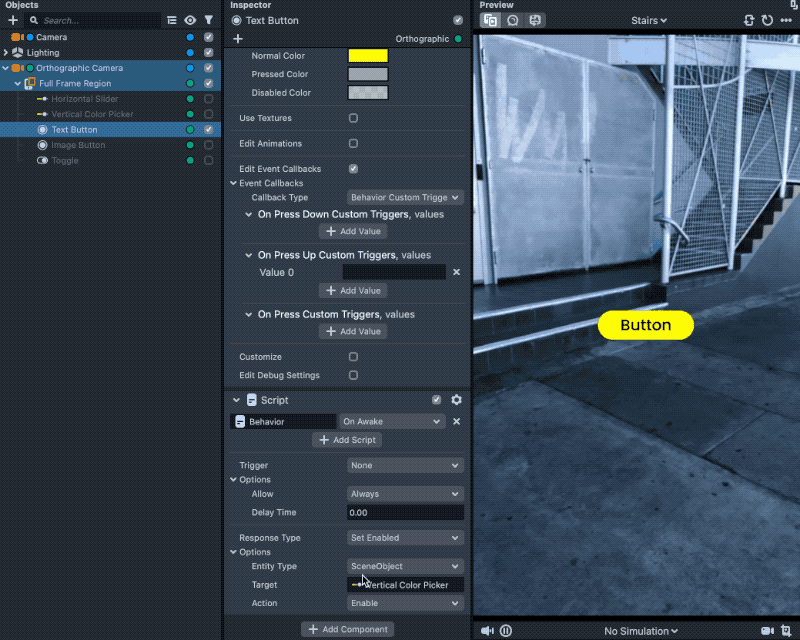Enable the Use Textures checkbox
This screenshot has height=640, width=800.
[353, 118]
